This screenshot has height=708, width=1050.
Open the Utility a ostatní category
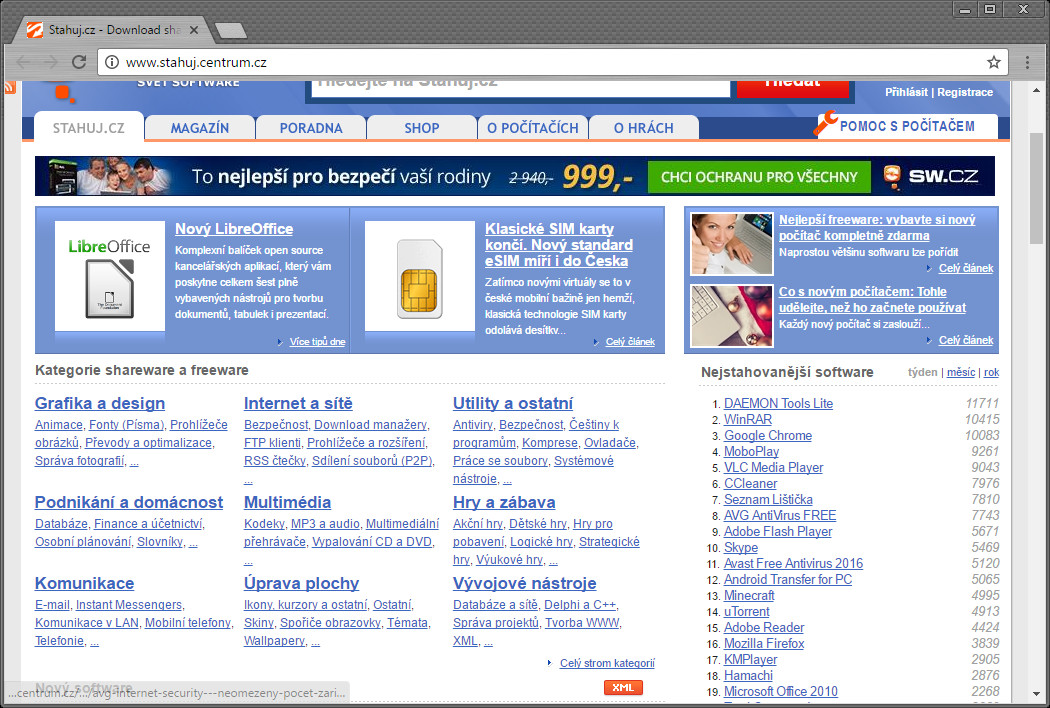click(x=513, y=403)
